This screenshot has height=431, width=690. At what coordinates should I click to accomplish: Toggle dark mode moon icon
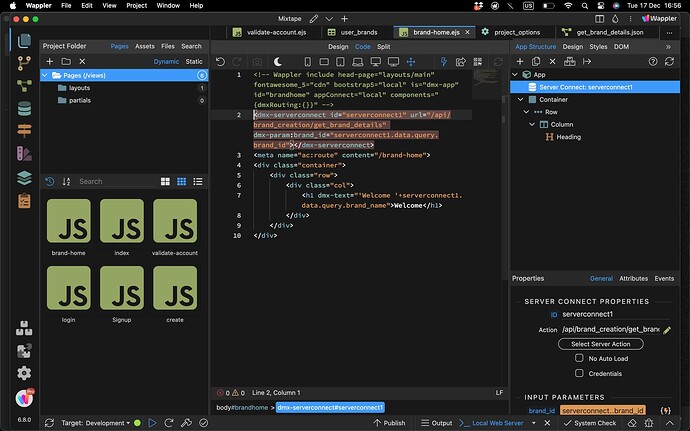point(278,62)
